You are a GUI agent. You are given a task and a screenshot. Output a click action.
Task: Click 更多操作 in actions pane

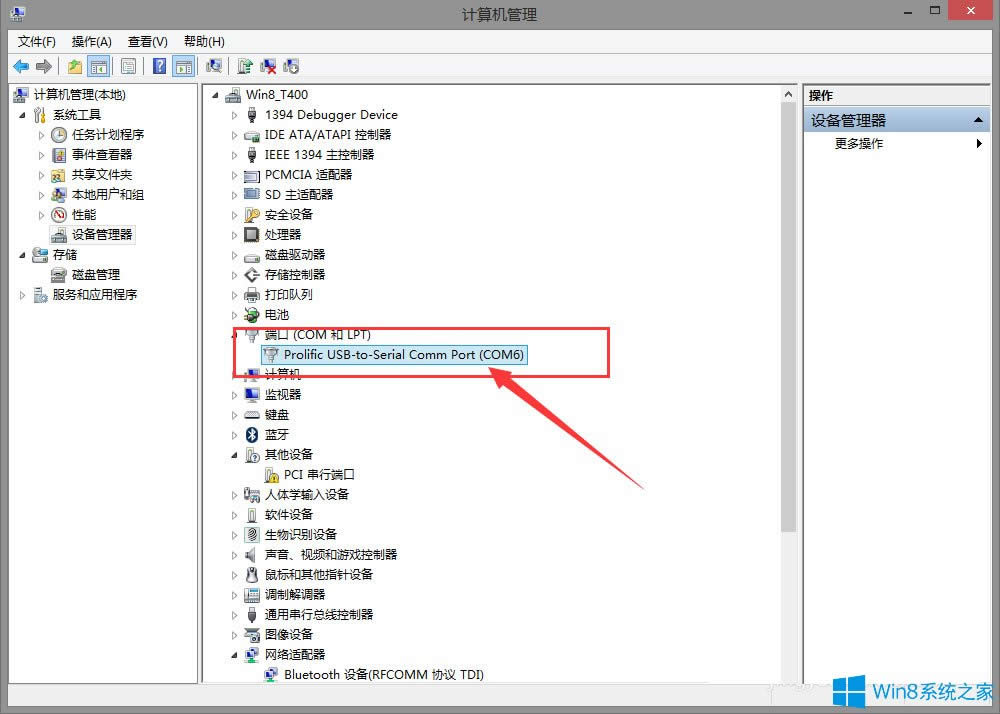pyautogui.click(x=859, y=143)
